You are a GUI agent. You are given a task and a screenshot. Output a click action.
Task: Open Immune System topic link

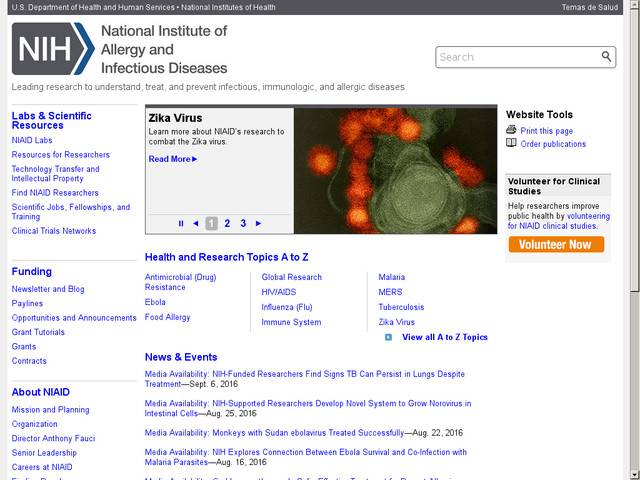pos(291,322)
